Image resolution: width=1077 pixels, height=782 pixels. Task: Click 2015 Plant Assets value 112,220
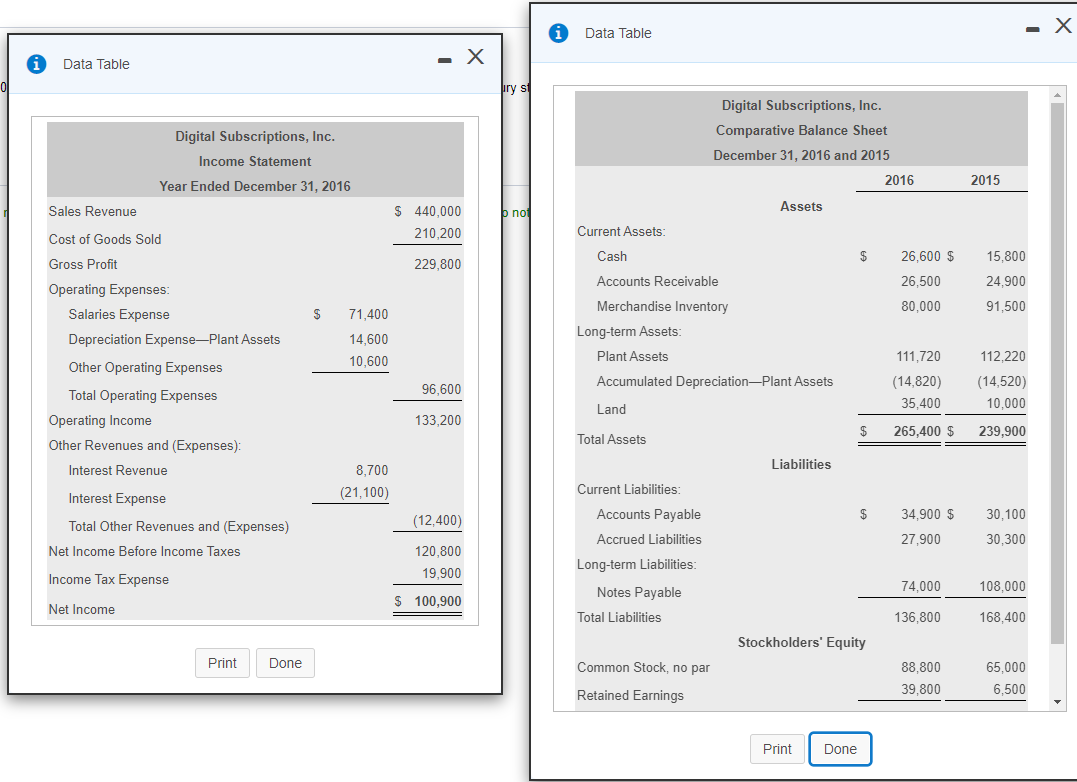(x=1003, y=356)
